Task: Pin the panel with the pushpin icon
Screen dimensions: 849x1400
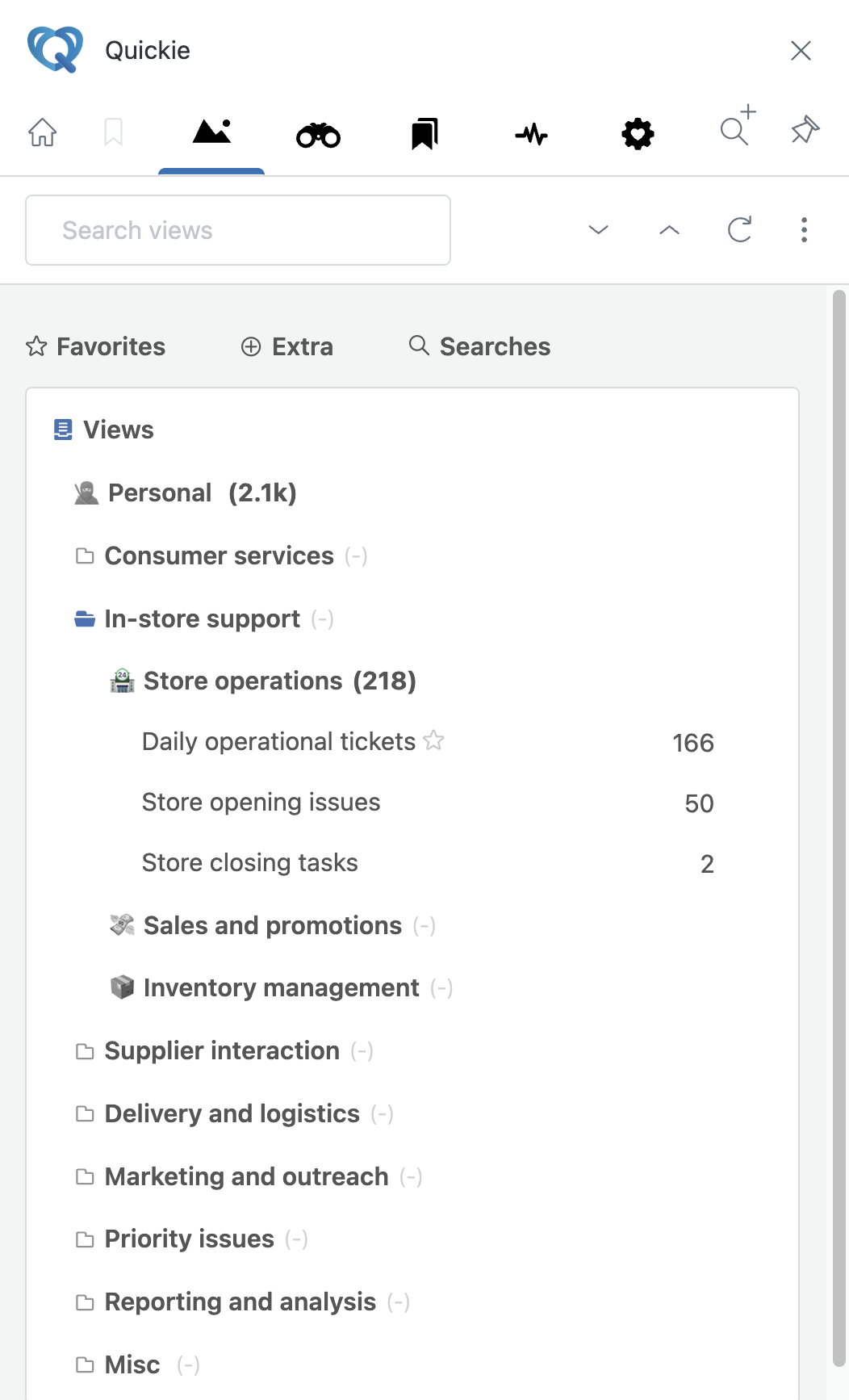Action: coord(805,129)
